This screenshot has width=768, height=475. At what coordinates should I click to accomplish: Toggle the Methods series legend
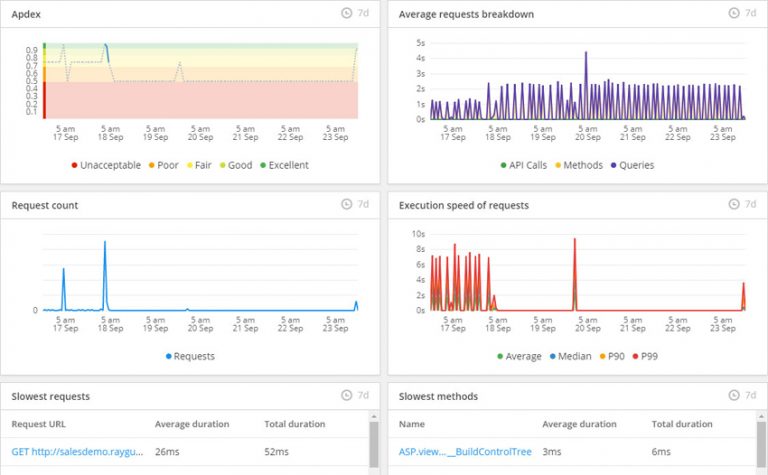point(579,165)
